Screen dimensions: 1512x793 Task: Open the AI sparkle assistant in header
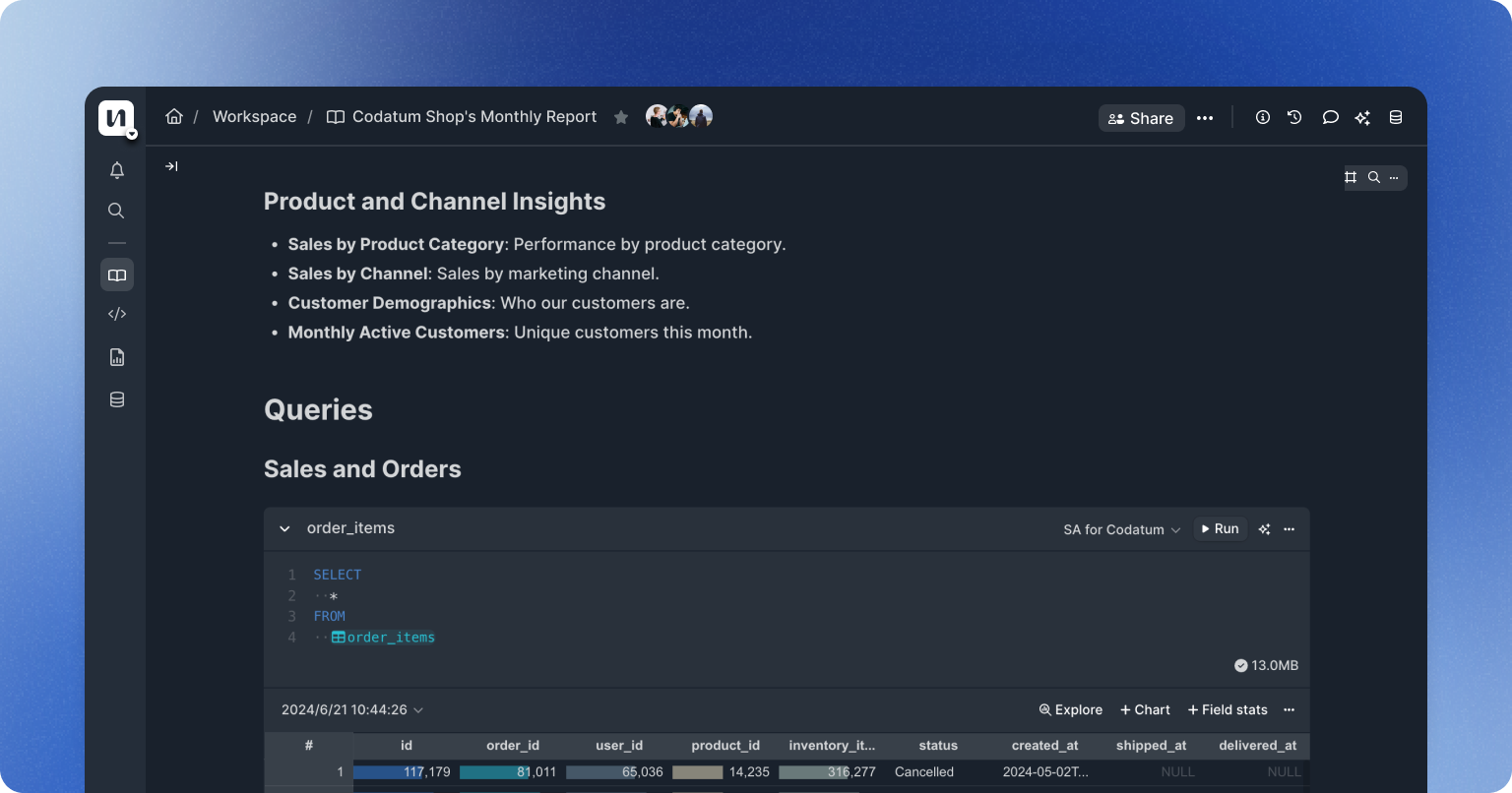tap(1362, 117)
